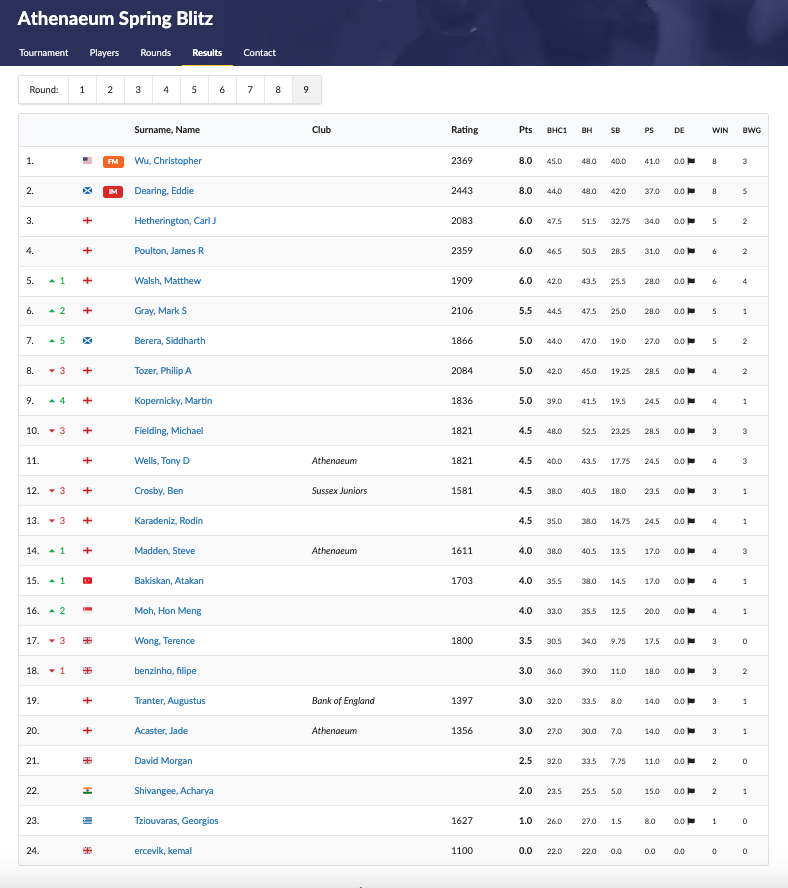Viewport: 788px width, 888px height.
Task: Click the DE flag icon in Wells, Tony D row
Action: pos(691,462)
